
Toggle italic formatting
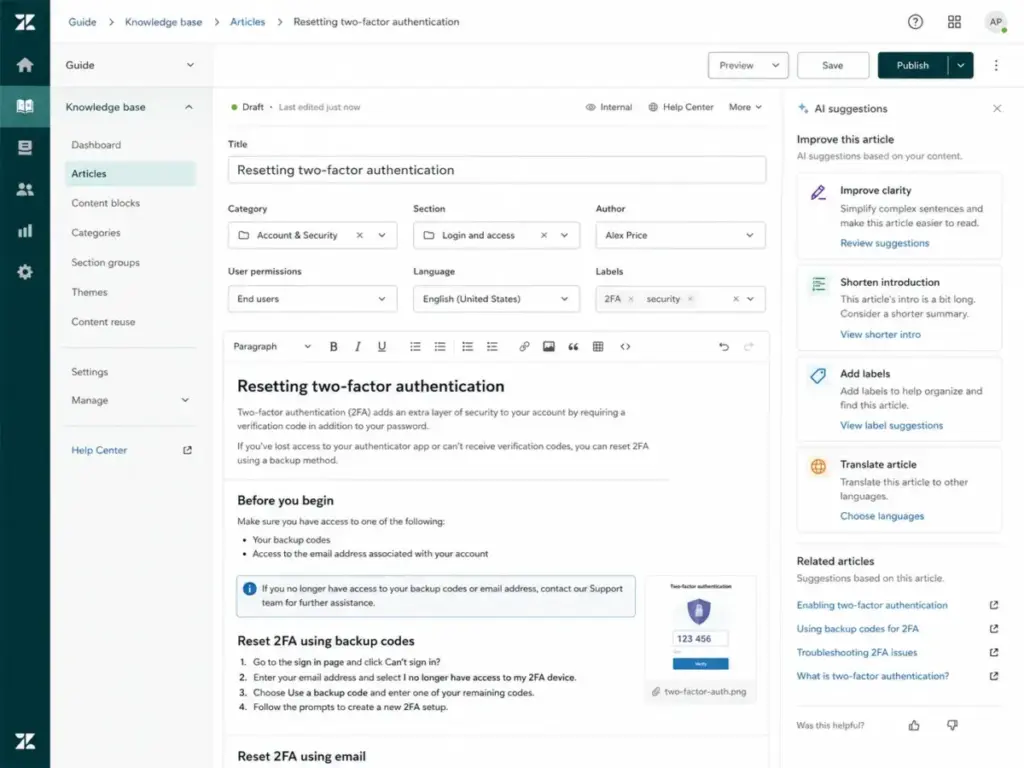[x=357, y=347]
